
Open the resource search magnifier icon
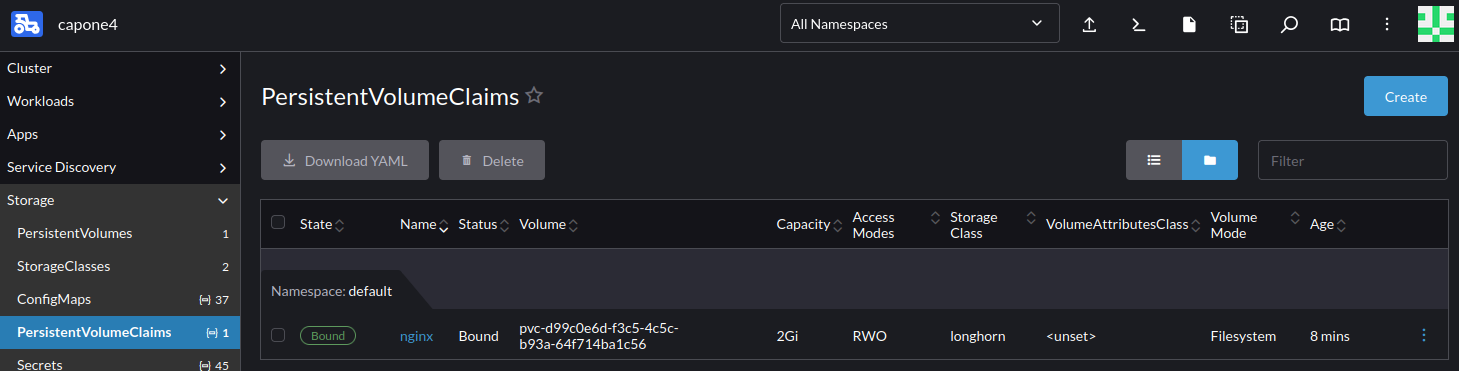point(1289,25)
